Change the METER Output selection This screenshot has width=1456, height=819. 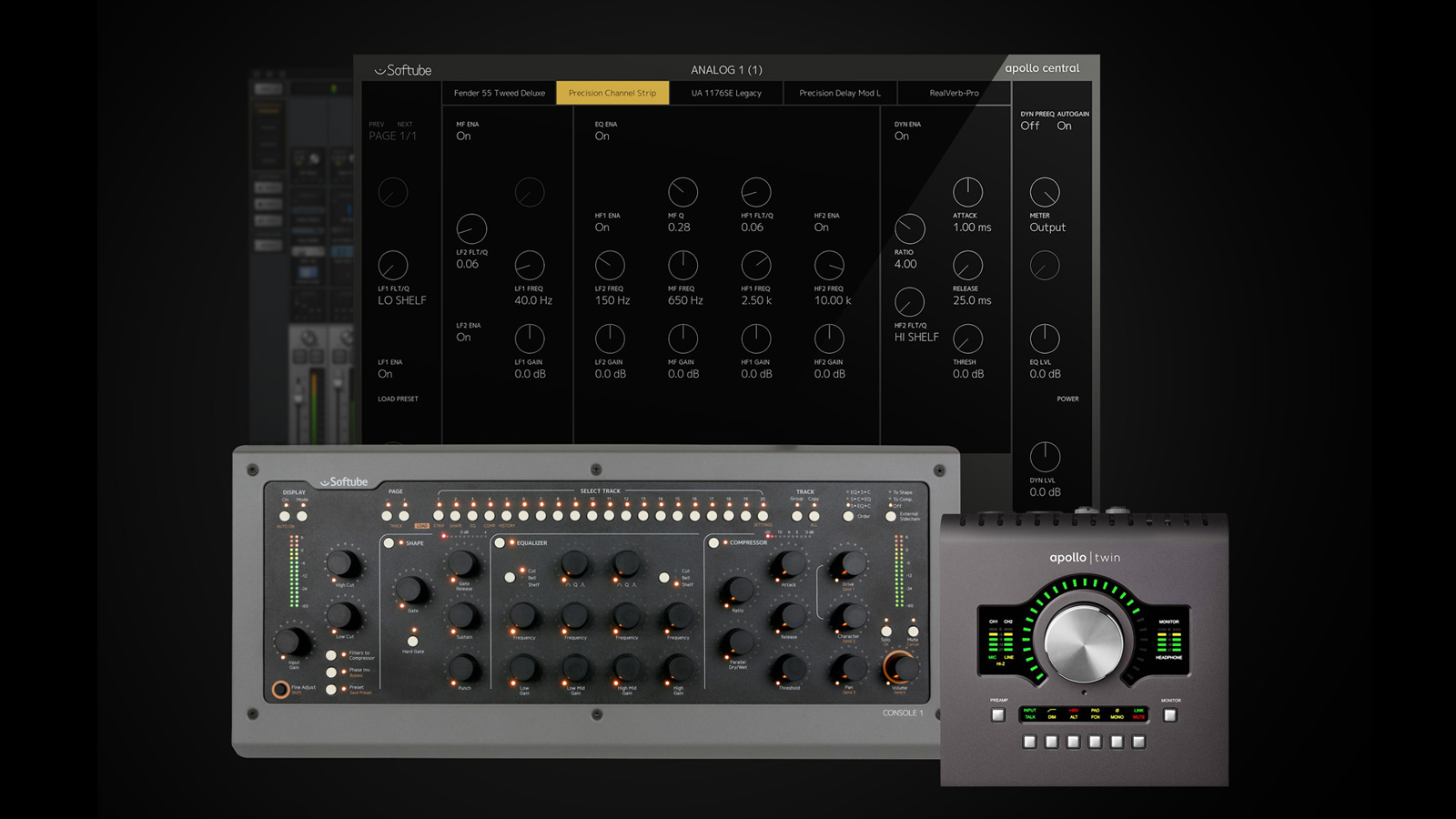coord(1047,227)
